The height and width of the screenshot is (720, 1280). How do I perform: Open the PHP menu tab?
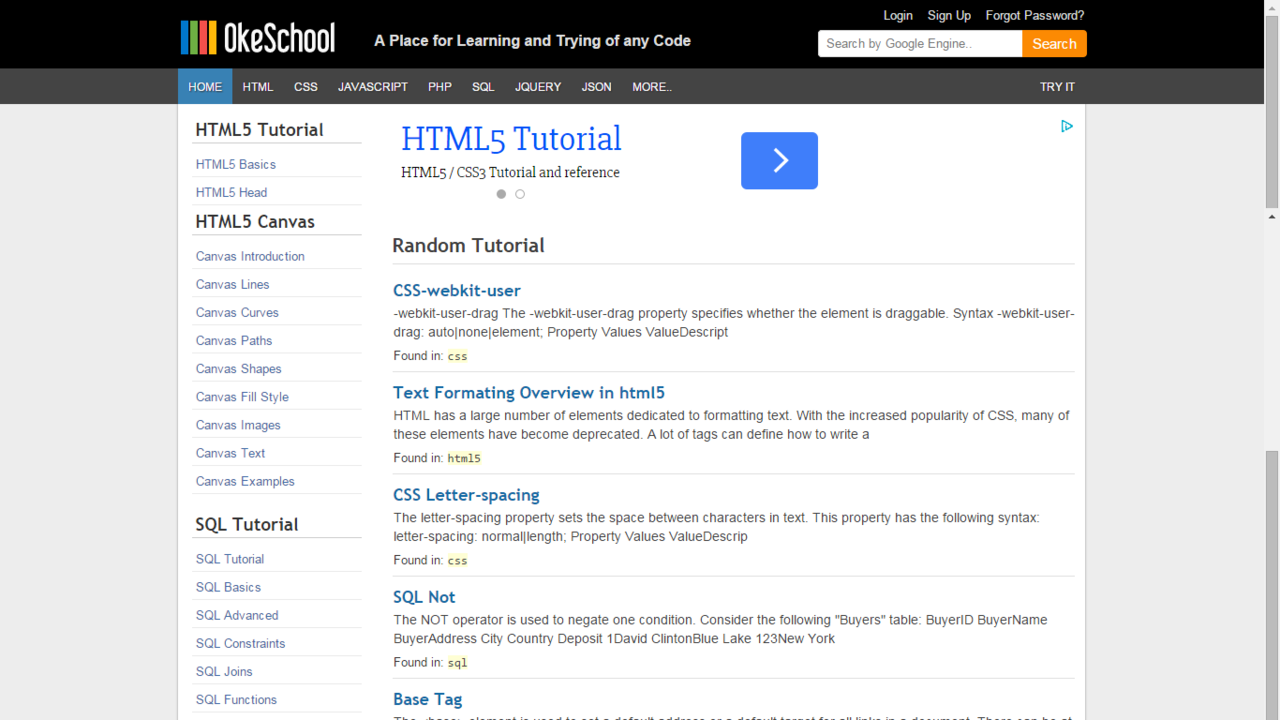pos(440,87)
